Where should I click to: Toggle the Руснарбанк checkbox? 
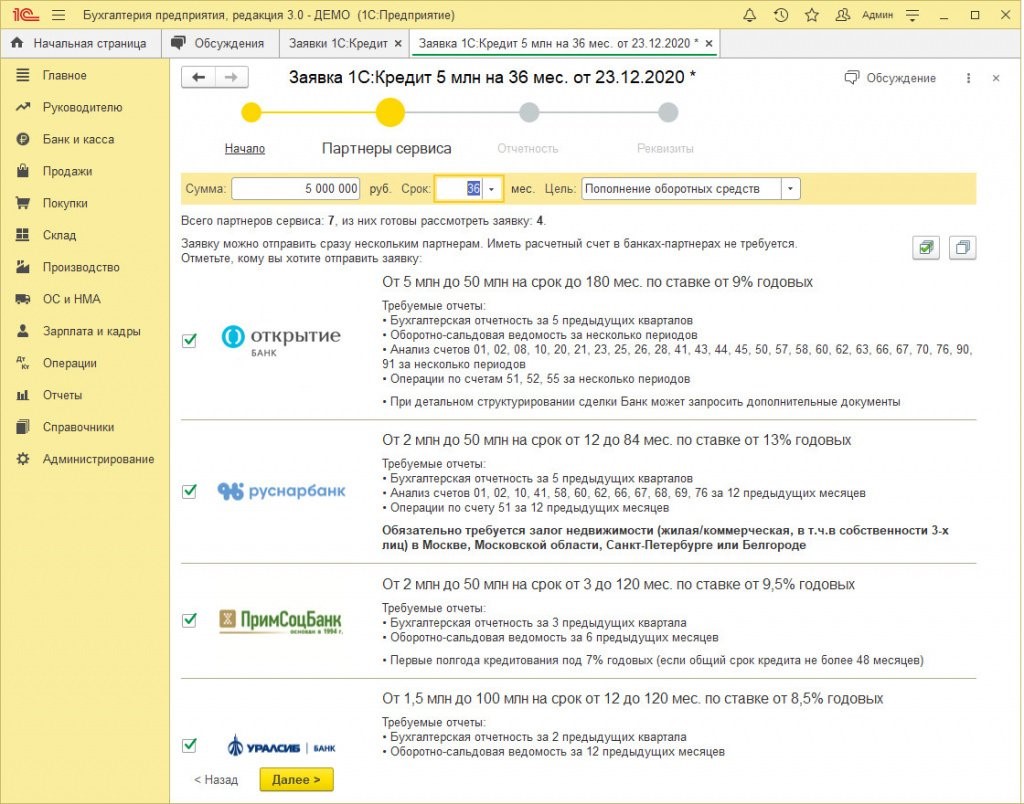pos(189,491)
